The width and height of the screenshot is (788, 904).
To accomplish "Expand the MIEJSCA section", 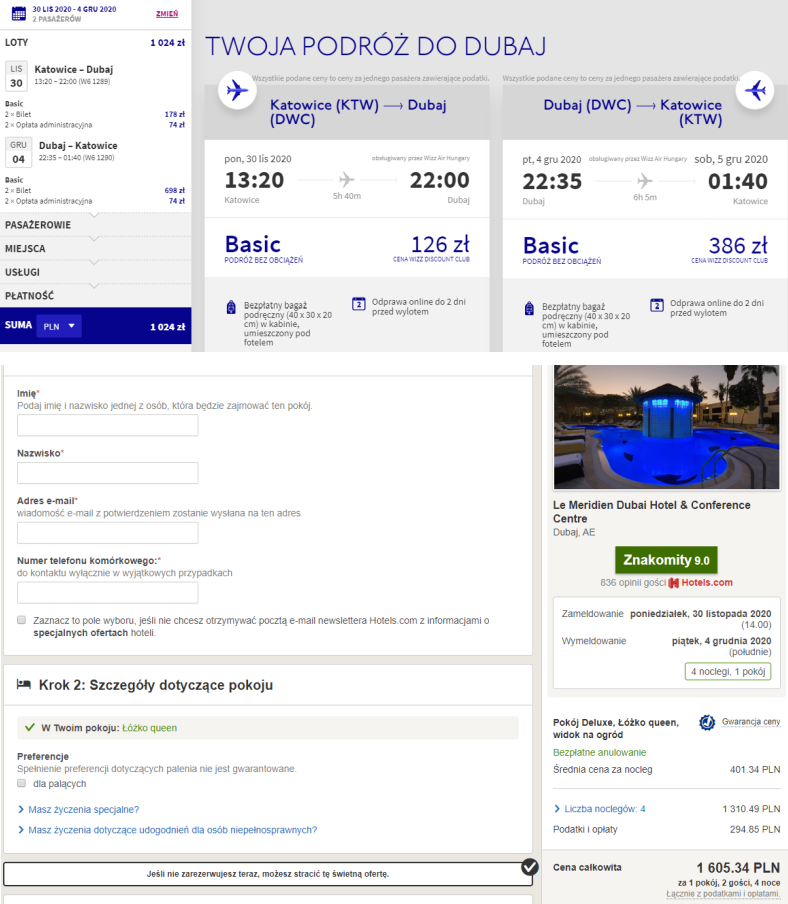I will coord(95,248).
